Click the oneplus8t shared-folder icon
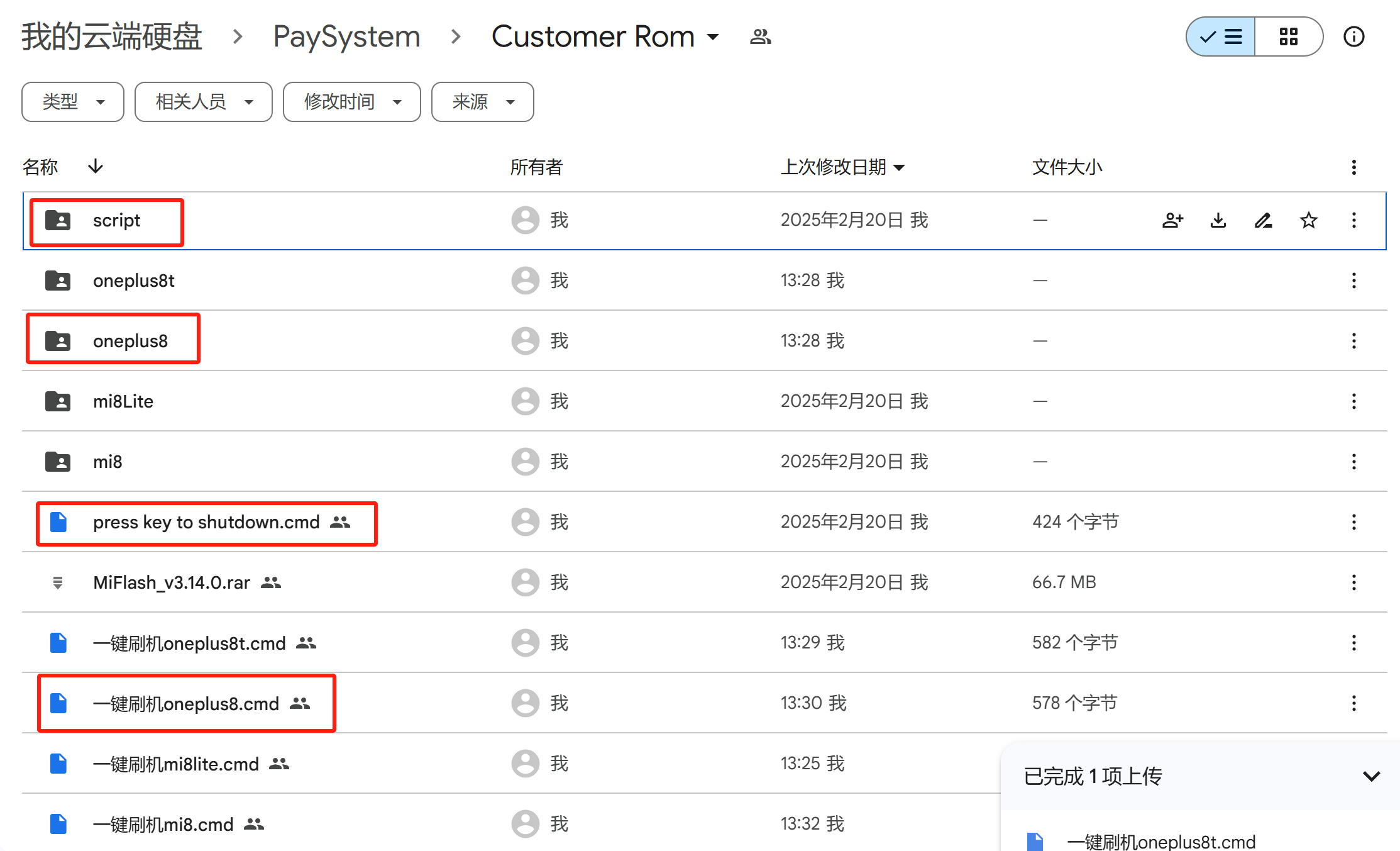Screen dimensions: 1400x851 click(x=58, y=281)
